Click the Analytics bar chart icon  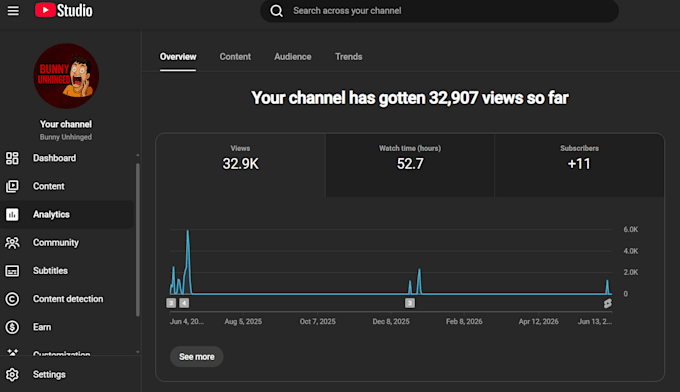click(x=12, y=214)
